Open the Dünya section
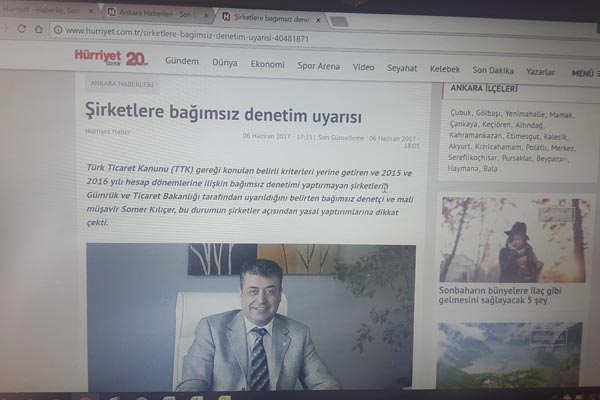This screenshot has width=600, height=400. pos(225,64)
